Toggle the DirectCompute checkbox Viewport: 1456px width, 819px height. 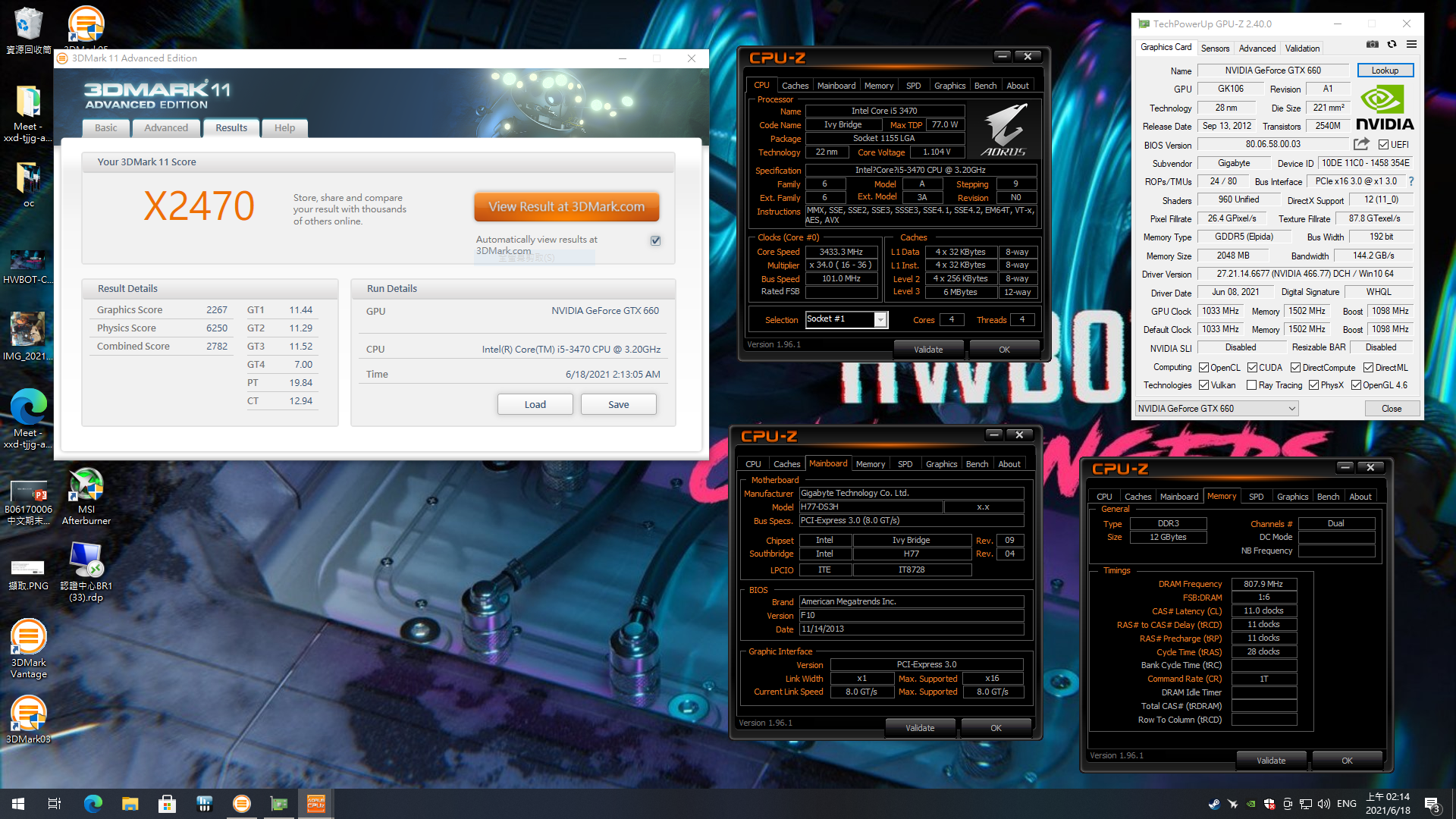[1295, 368]
